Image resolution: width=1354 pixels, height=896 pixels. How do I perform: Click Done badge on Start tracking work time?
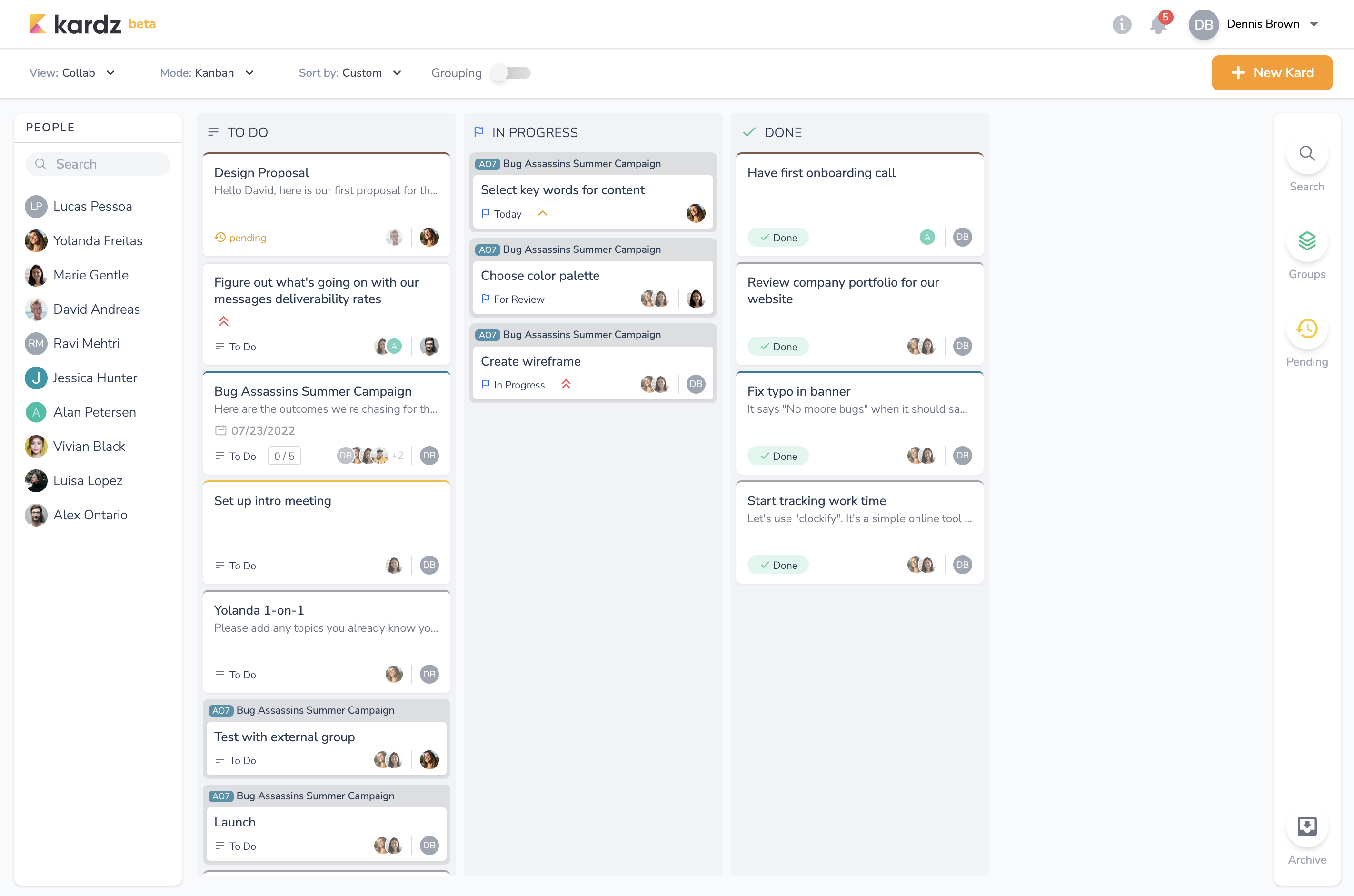pos(777,565)
